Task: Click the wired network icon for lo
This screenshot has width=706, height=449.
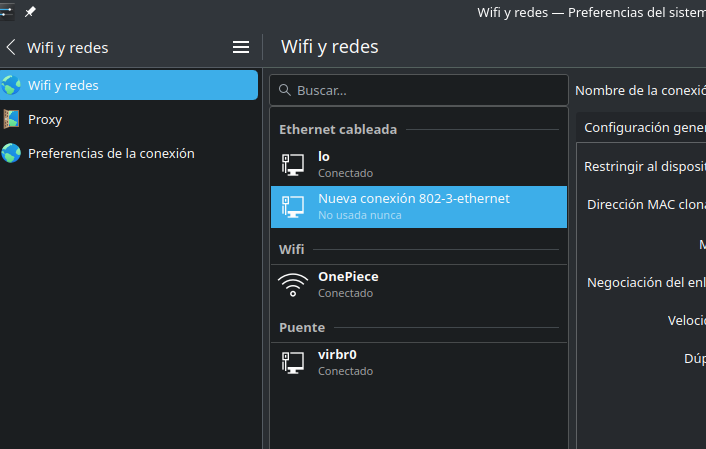Action: tap(293, 164)
